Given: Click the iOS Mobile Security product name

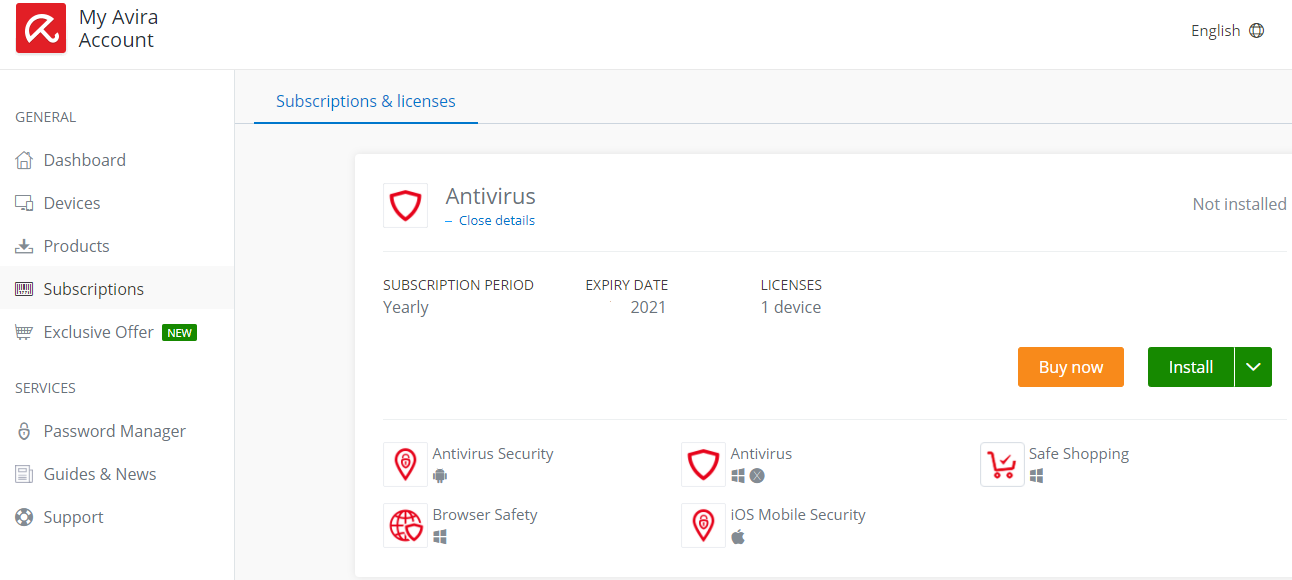Looking at the screenshot, I should click(798, 515).
